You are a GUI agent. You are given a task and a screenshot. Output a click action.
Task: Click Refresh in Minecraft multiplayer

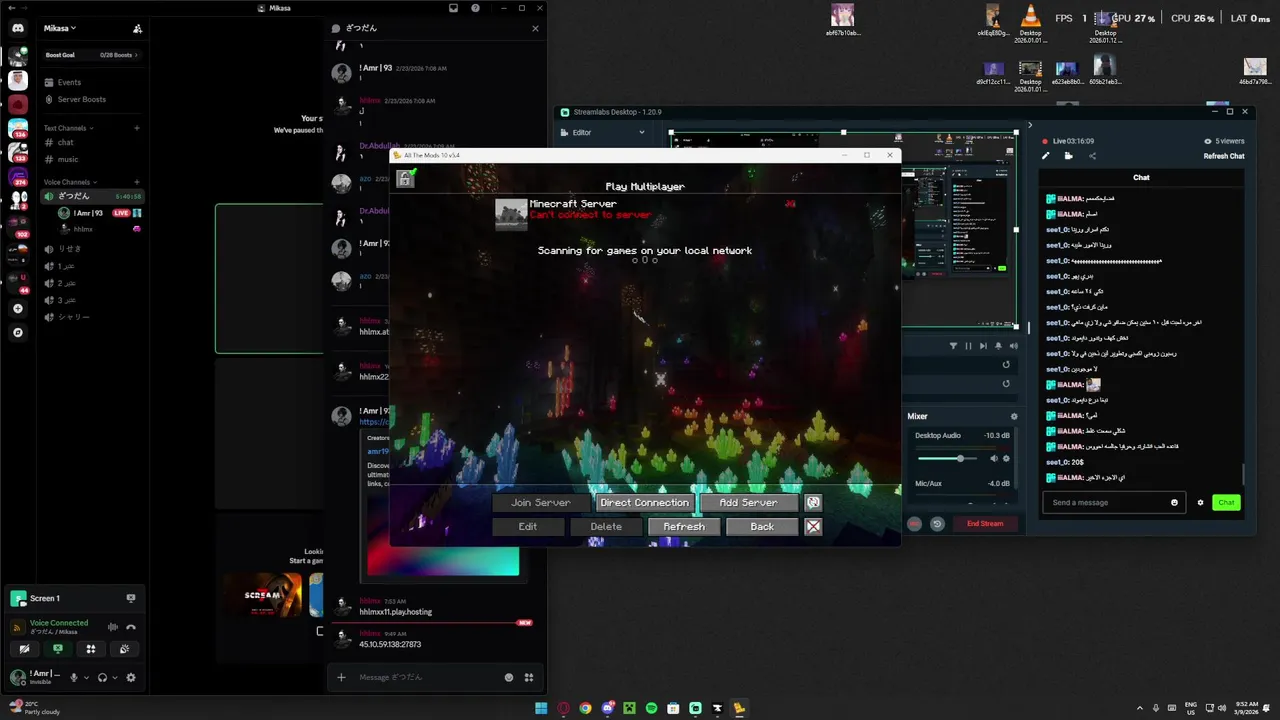(x=684, y=526)
